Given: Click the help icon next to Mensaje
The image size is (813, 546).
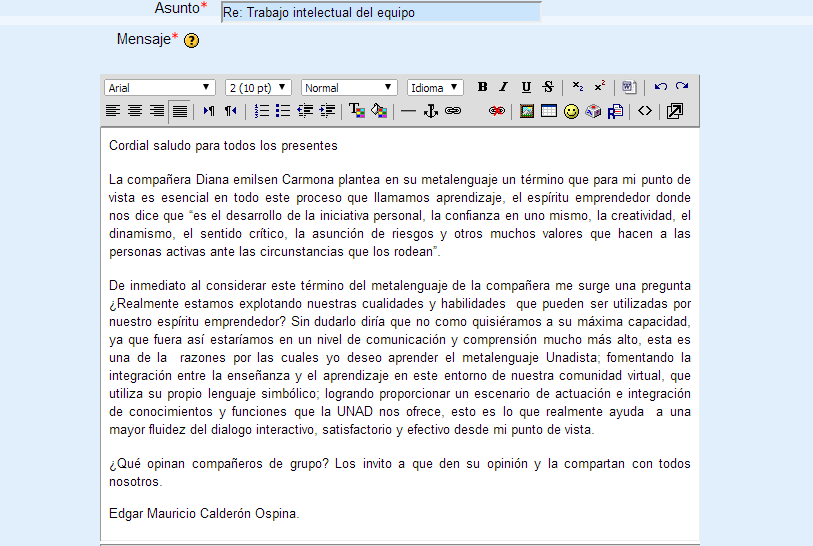Looking at the screenshot, I should pyautogui.click(x=191, y=41).
